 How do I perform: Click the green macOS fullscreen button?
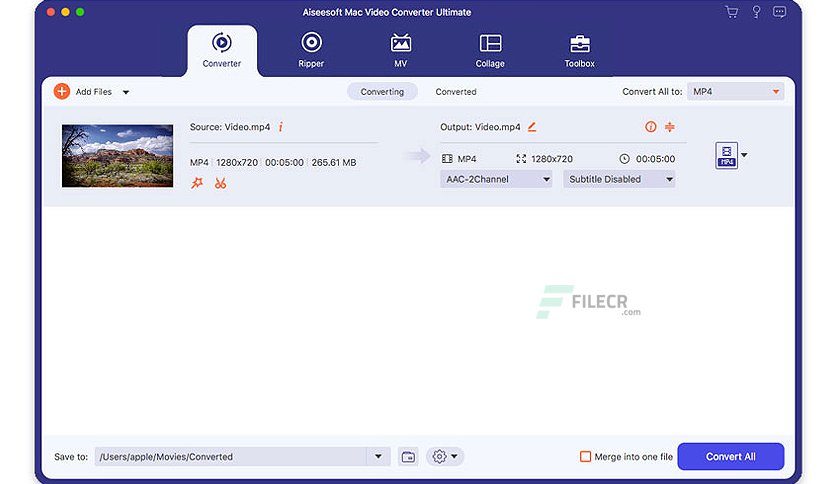pyautogui.click(x=80, y=12)
